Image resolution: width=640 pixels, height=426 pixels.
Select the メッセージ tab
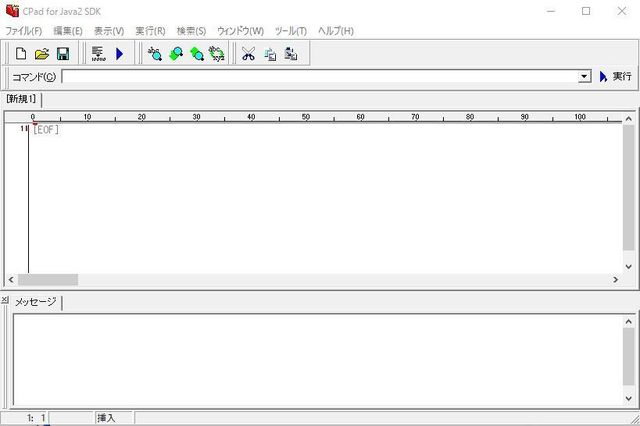(36, 302)
